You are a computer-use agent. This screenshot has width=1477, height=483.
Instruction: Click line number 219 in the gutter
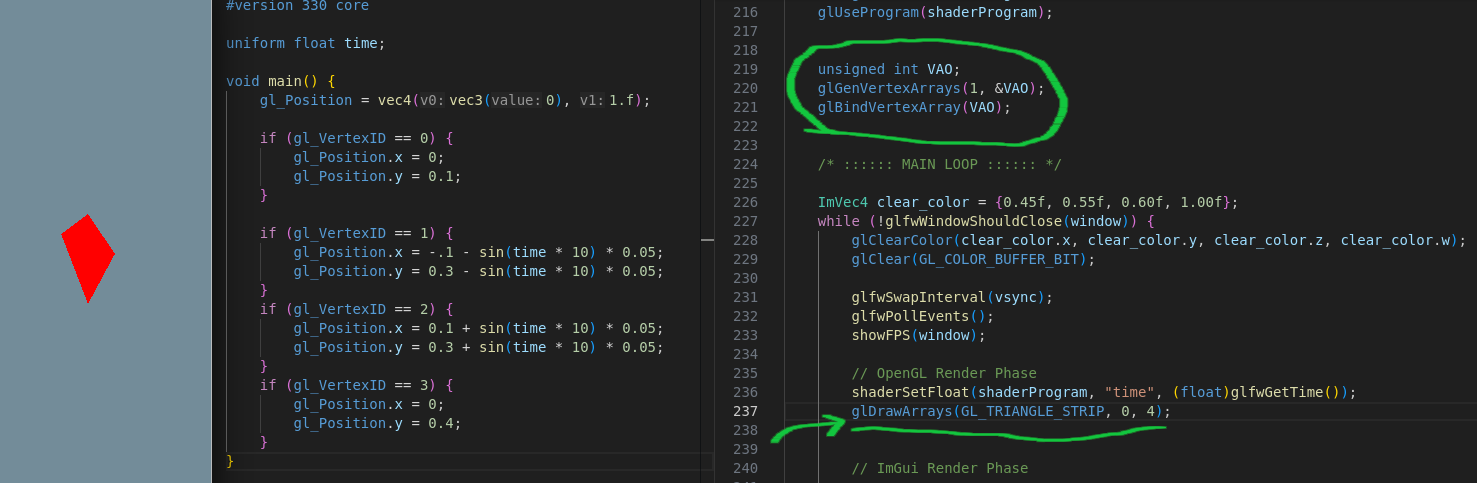[x=745, y=69]
